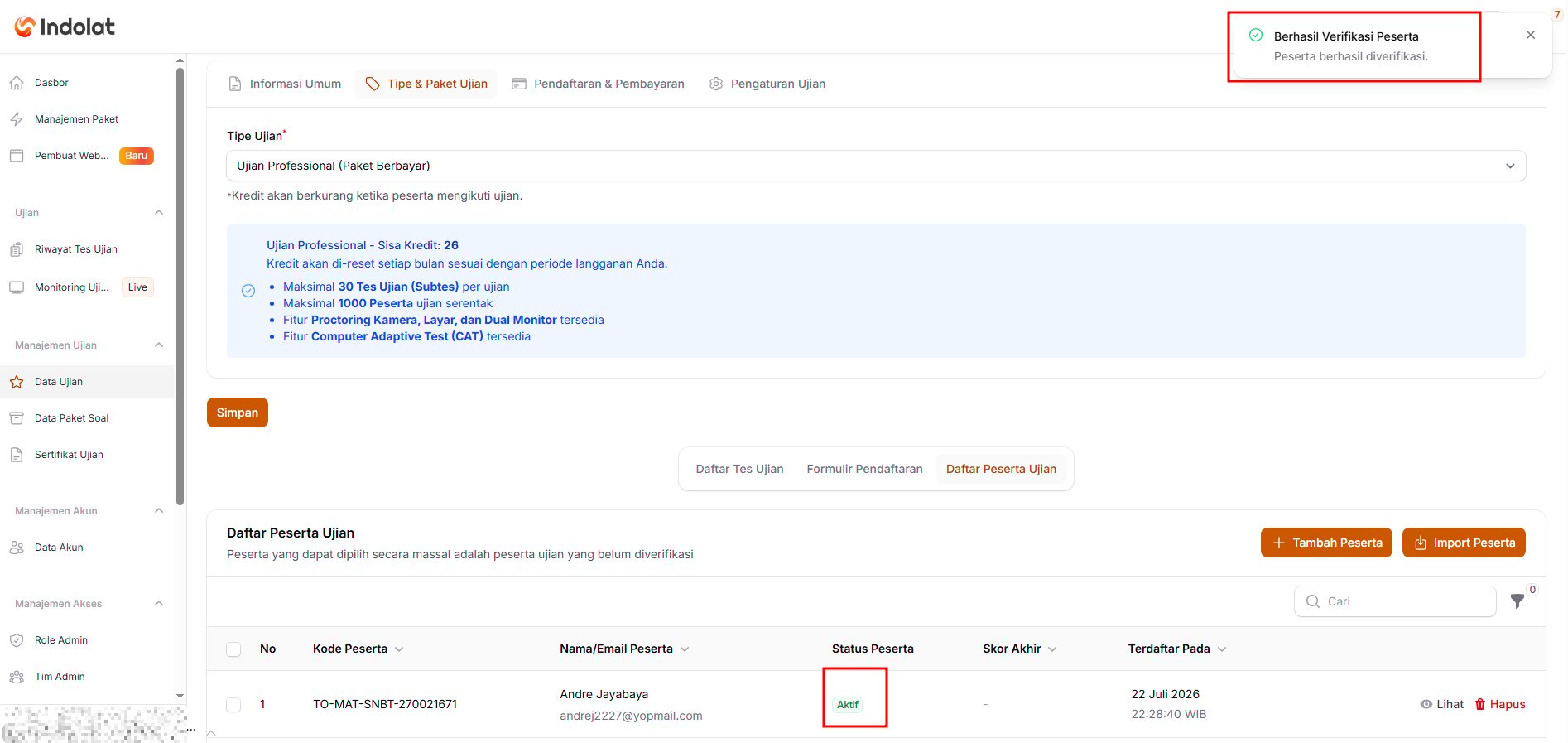Collapse the Manajemen Akses section
The image size is (1568, 743).
click(x=159, y=604)
